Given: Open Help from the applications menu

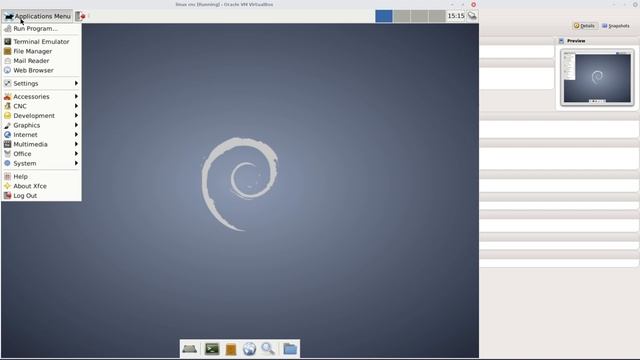Looking at the screenshot, I should (41, 177).
